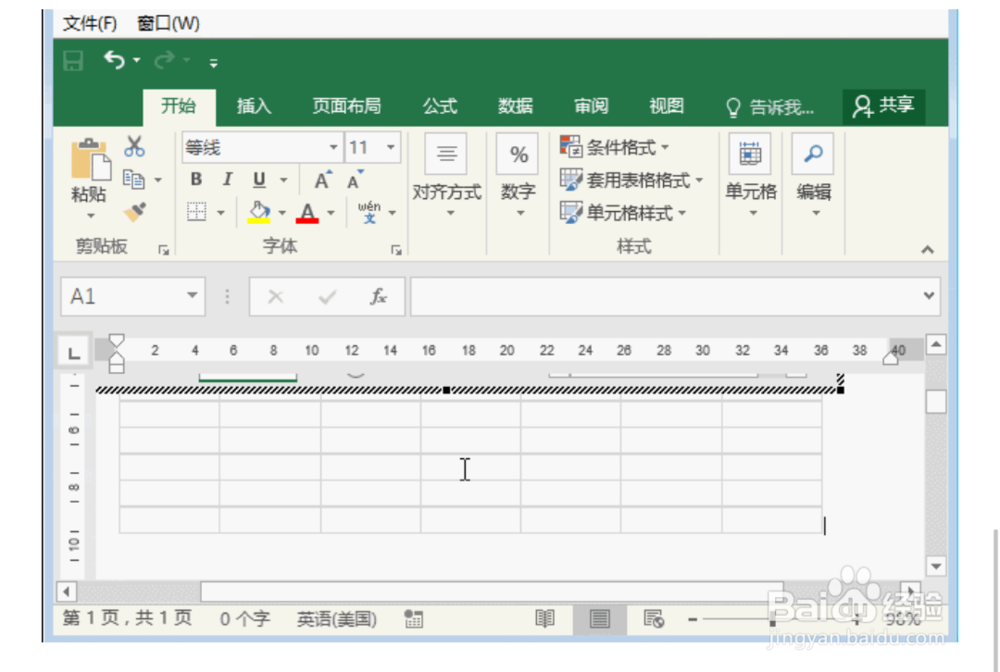Open the 页面布局 tab
1000x672 pixels.
[346, 106]
